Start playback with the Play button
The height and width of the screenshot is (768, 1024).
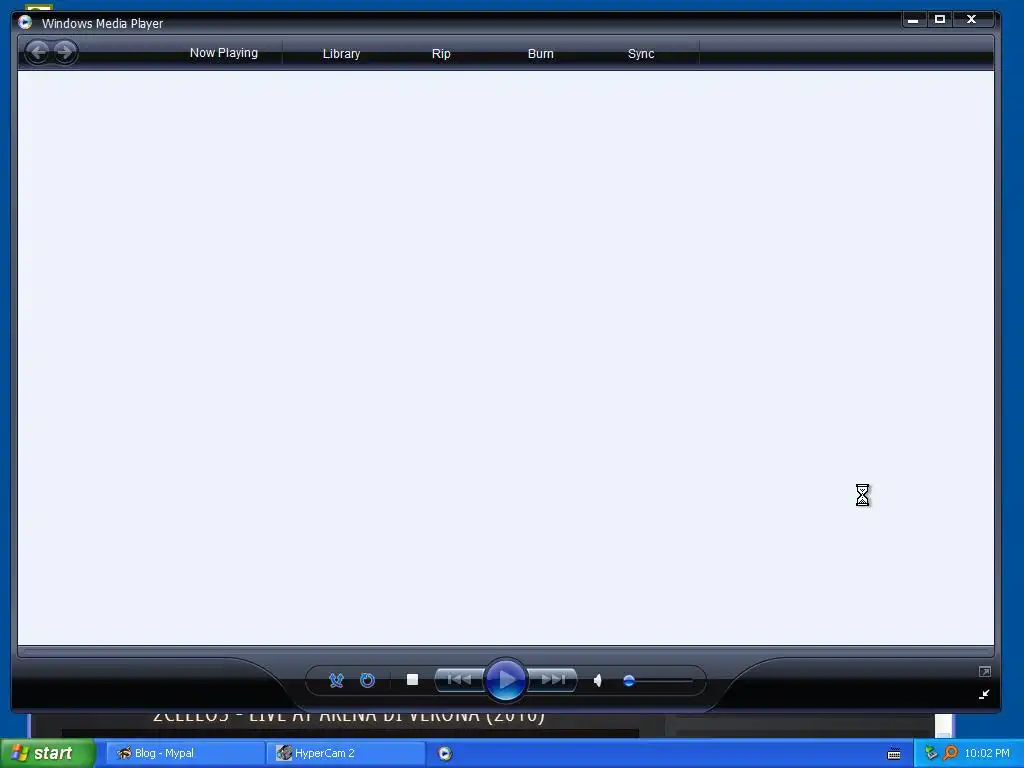coord(505,680)
